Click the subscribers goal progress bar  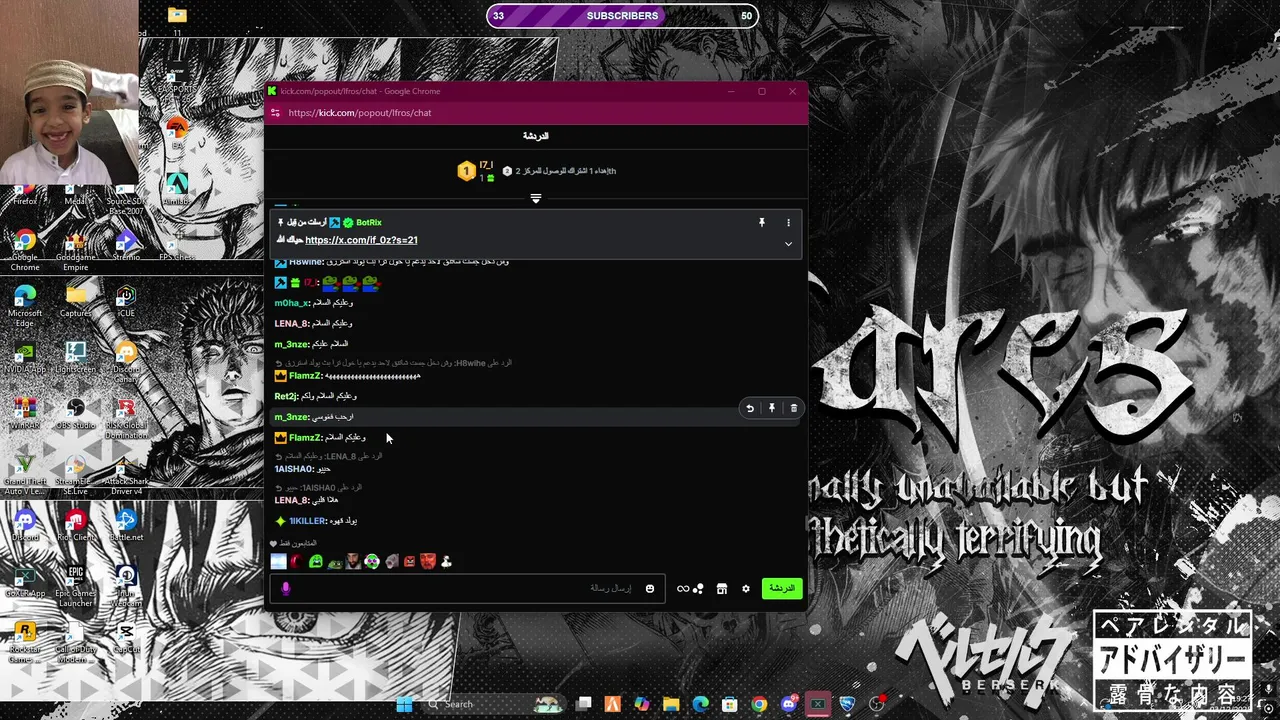point(622,16)
